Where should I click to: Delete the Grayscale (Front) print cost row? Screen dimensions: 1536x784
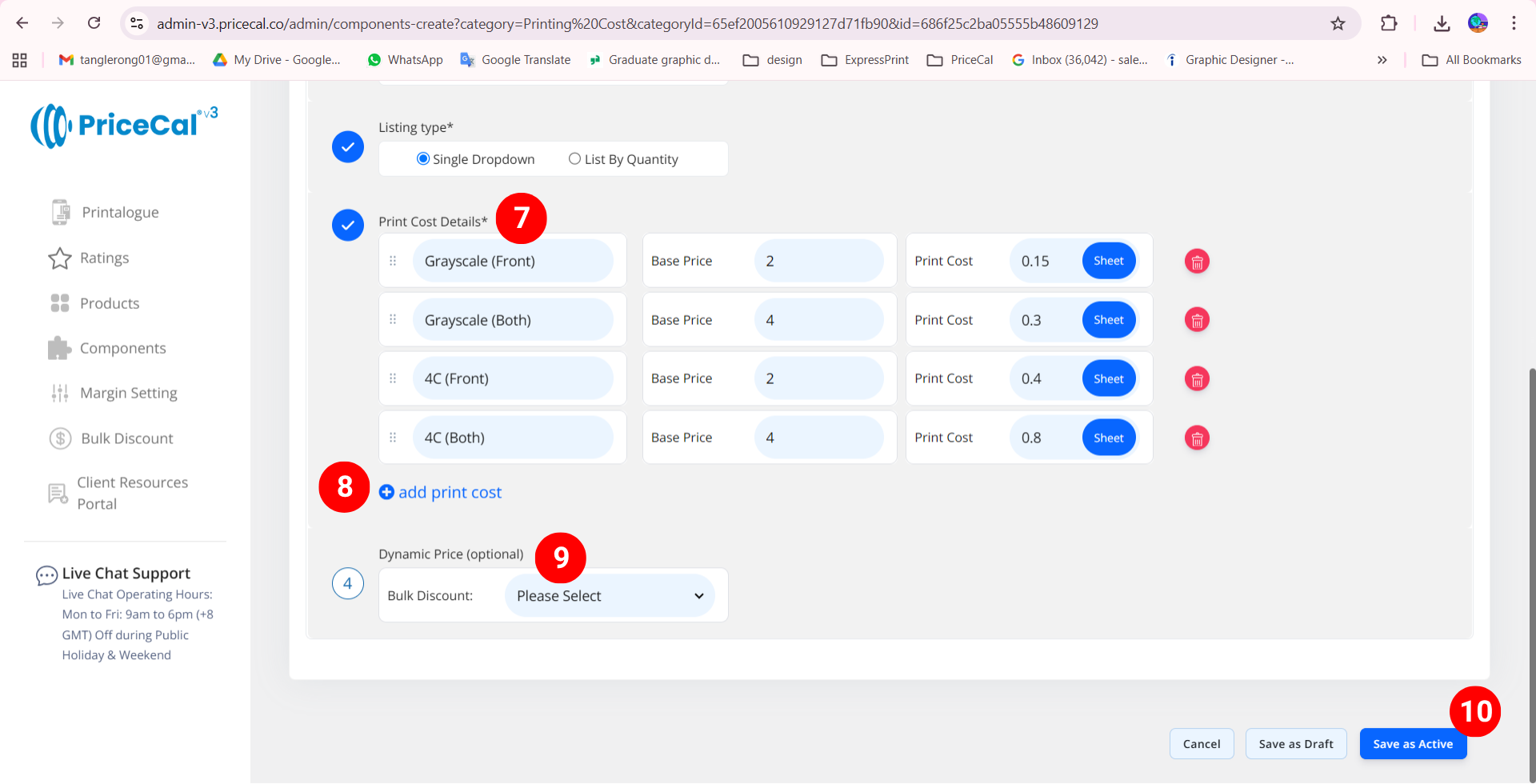(1197, 262)
